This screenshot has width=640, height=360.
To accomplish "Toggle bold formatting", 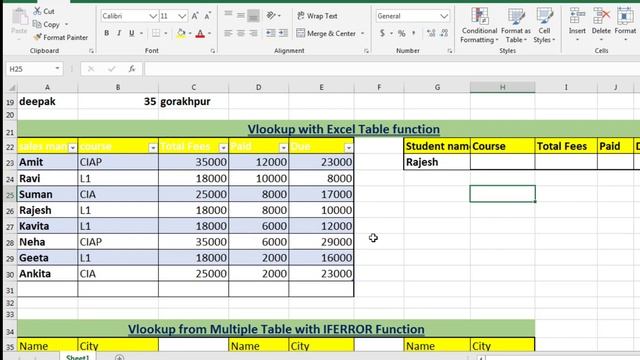I will [107, 33].
